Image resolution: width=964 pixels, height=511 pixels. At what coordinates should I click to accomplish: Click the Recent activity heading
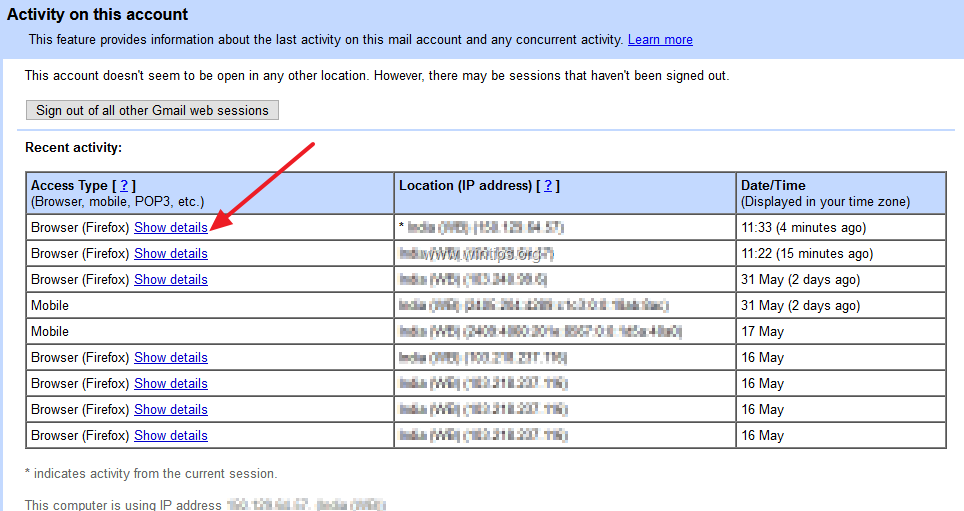click(74, 148)
